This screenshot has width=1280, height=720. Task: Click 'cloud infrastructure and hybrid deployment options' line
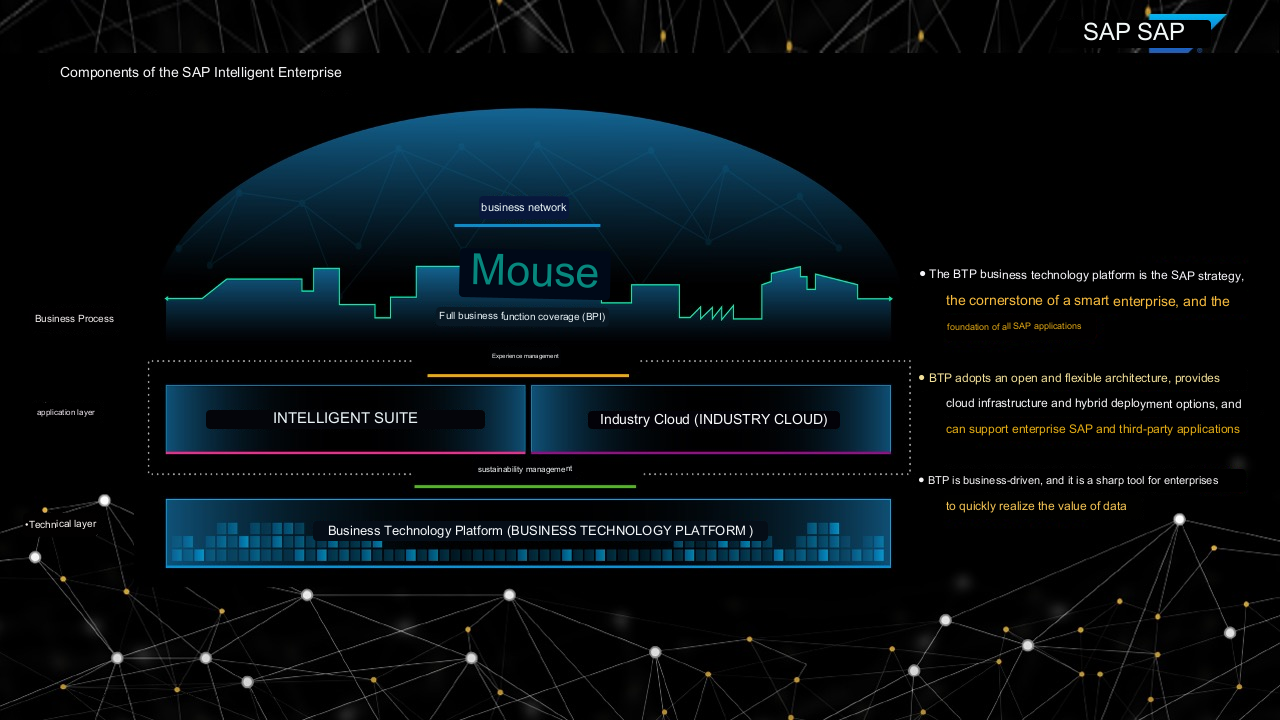click(1094, 404)
